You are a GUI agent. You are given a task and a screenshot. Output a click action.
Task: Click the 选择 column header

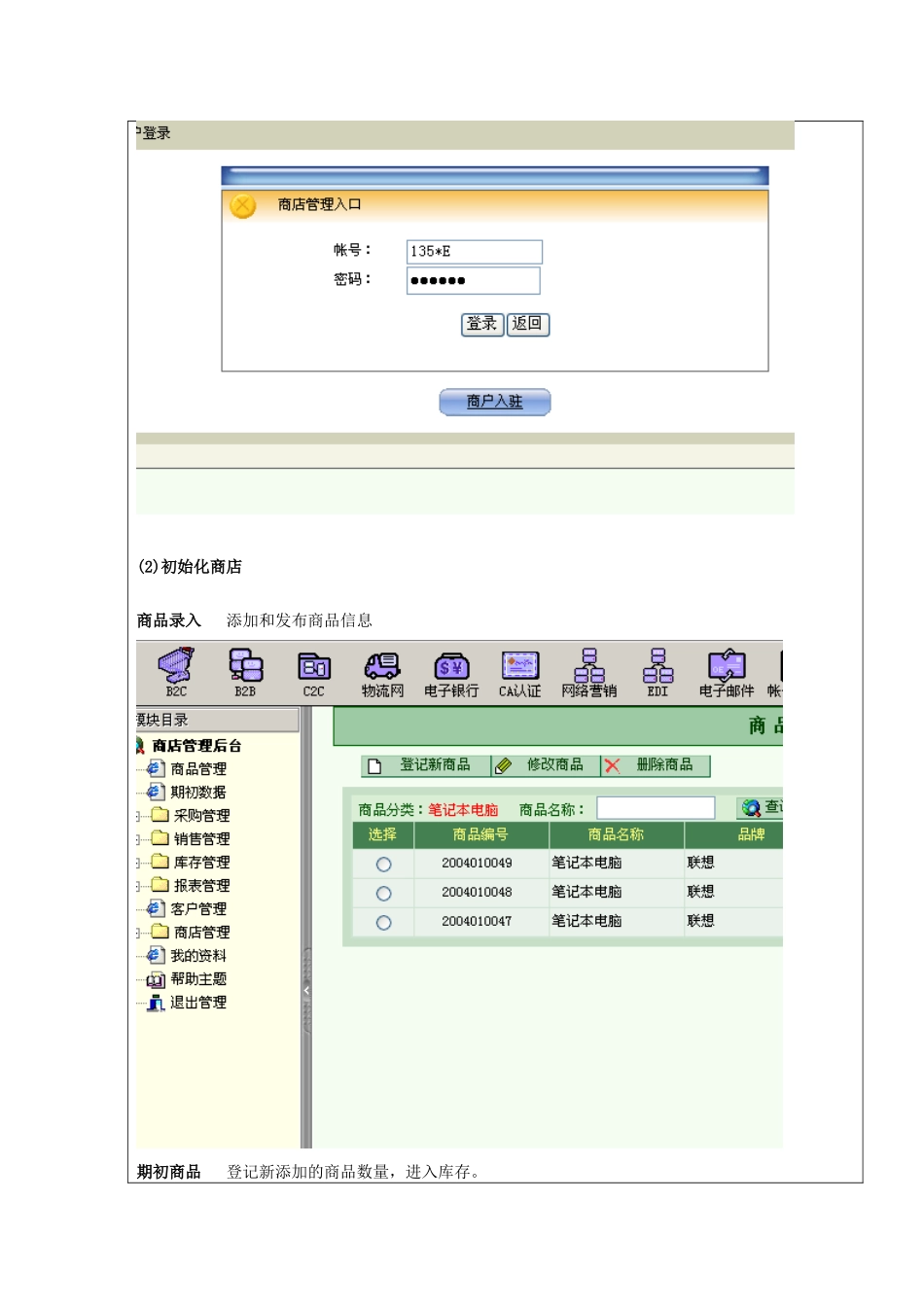tap(383, 834)
